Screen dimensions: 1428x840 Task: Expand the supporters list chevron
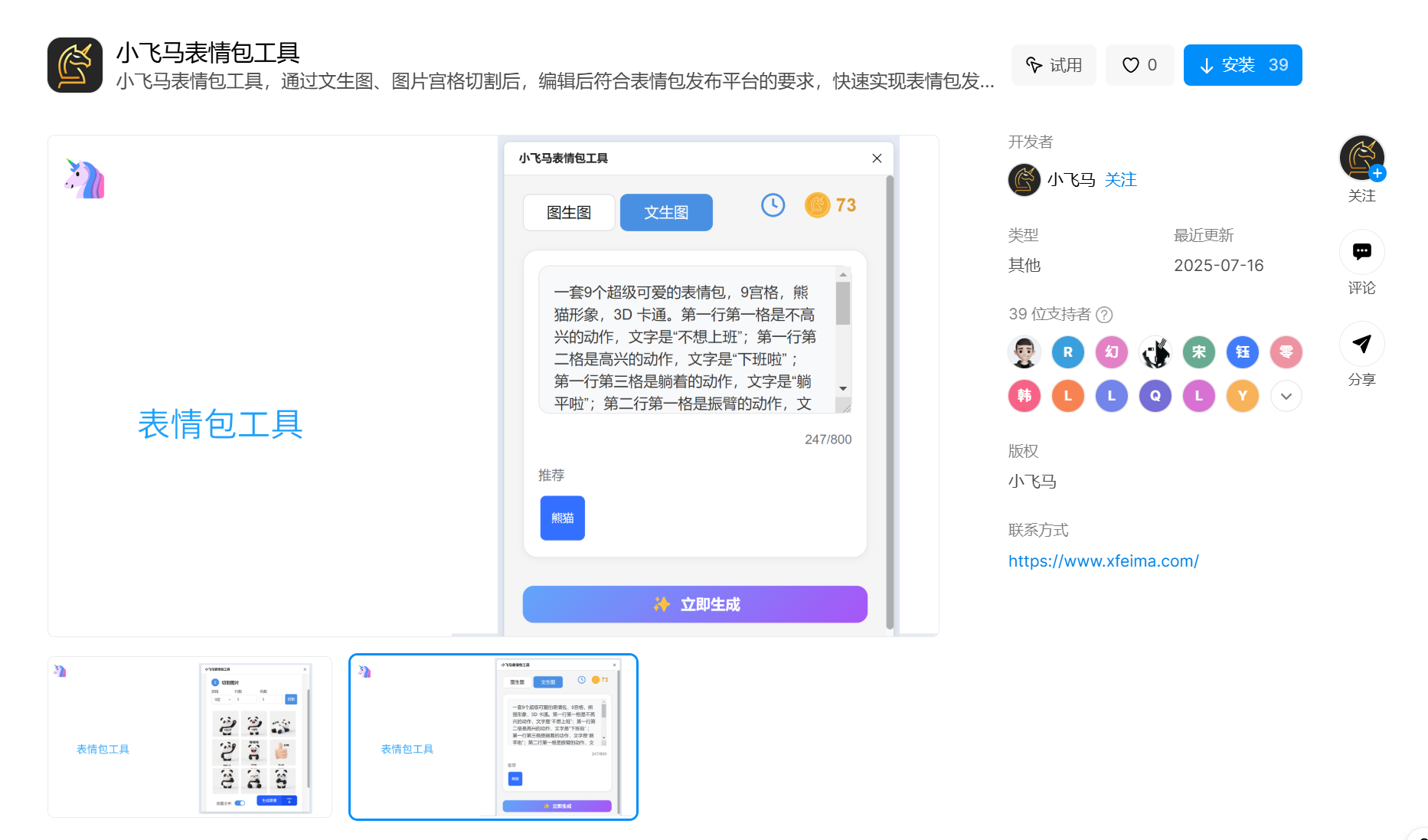click(x=1286, y=396)
